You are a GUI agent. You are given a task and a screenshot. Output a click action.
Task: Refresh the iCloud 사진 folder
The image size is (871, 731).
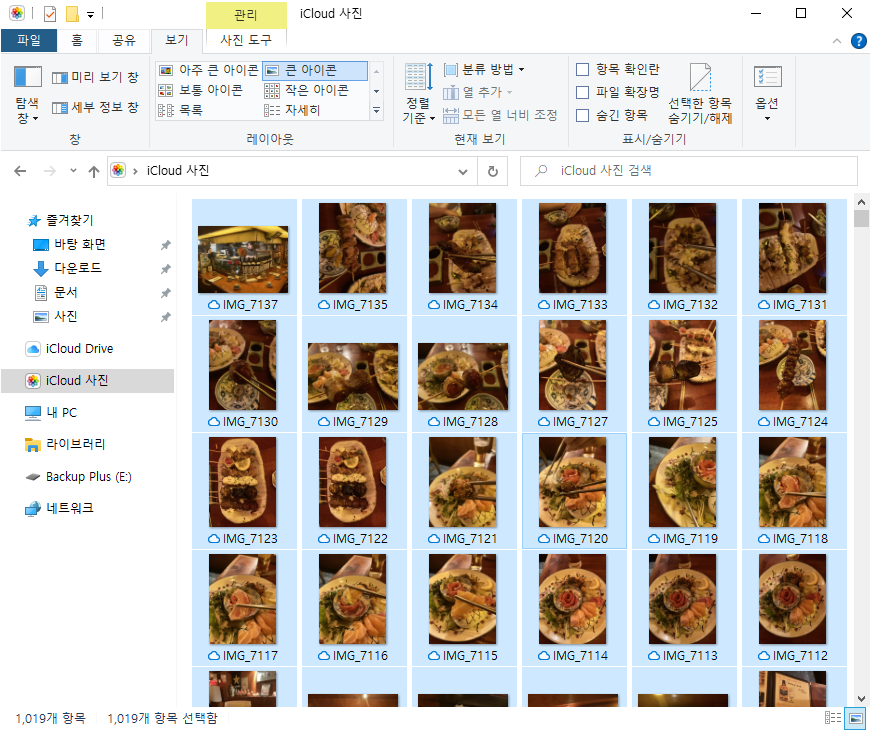(x=492, y=172)
